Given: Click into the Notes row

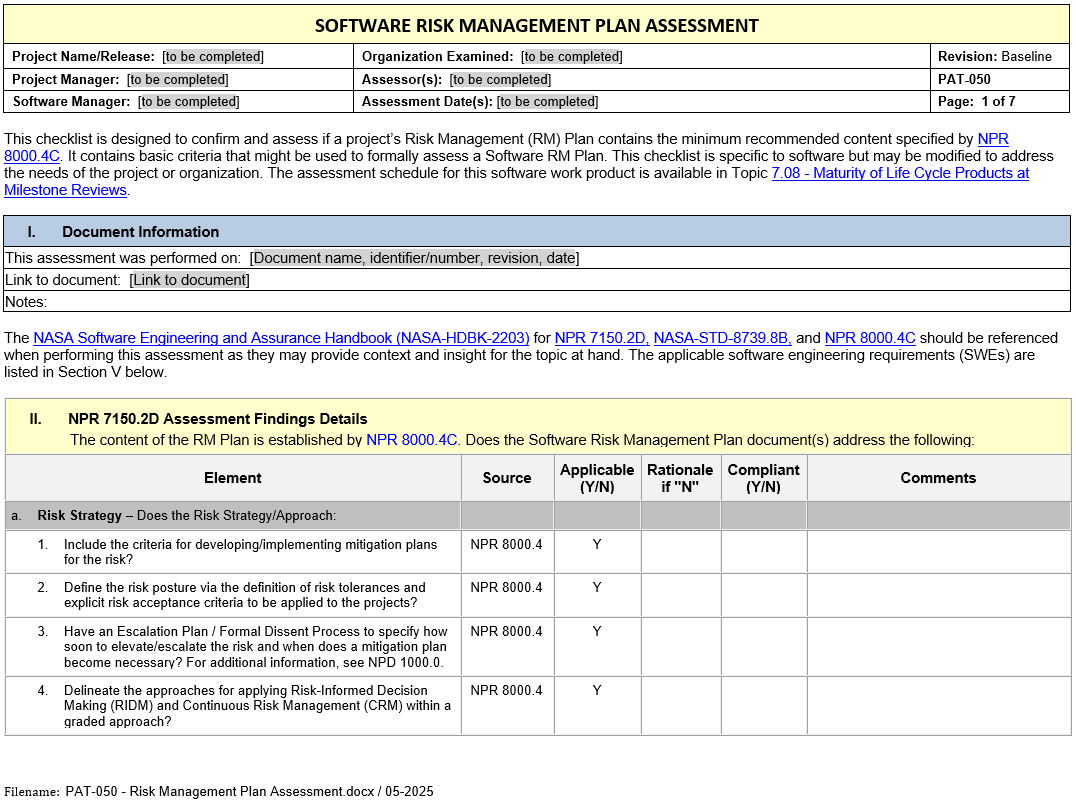Looking at the screenshot, I should point(500,301).
